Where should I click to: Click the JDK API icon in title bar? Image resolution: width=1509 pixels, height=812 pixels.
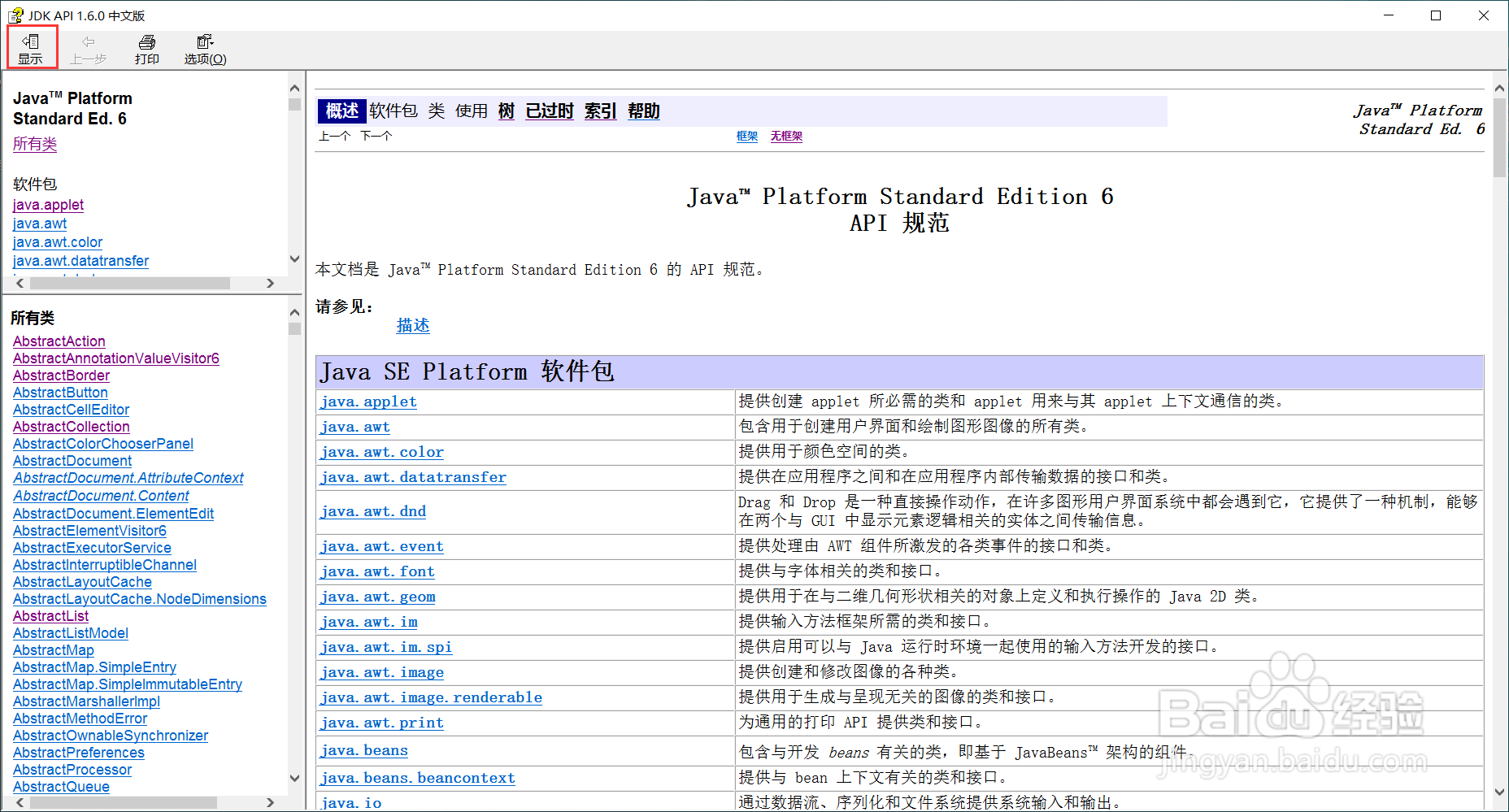(x=15, y=15)
